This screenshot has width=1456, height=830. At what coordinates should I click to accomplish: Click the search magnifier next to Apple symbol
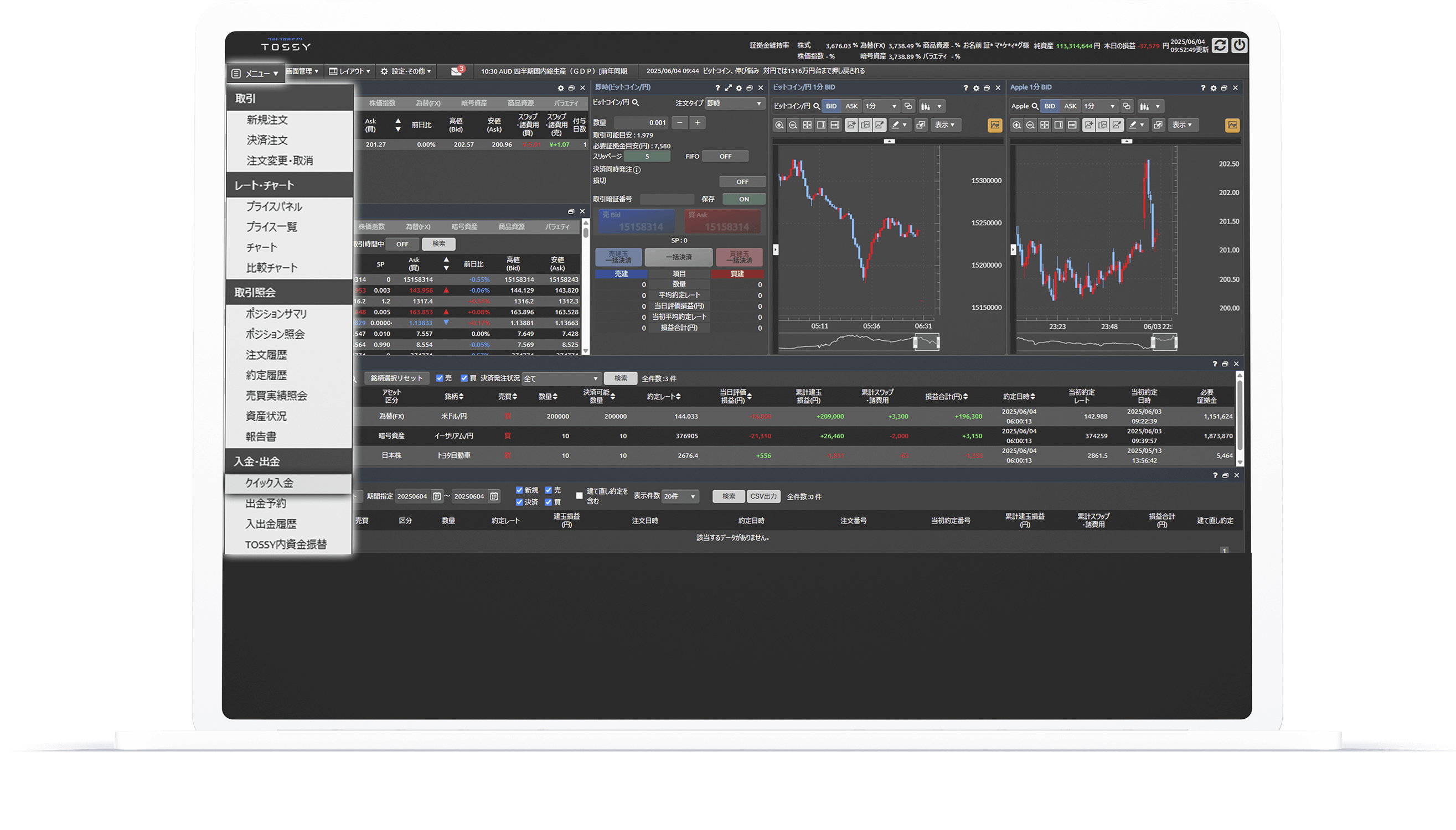1035,106
